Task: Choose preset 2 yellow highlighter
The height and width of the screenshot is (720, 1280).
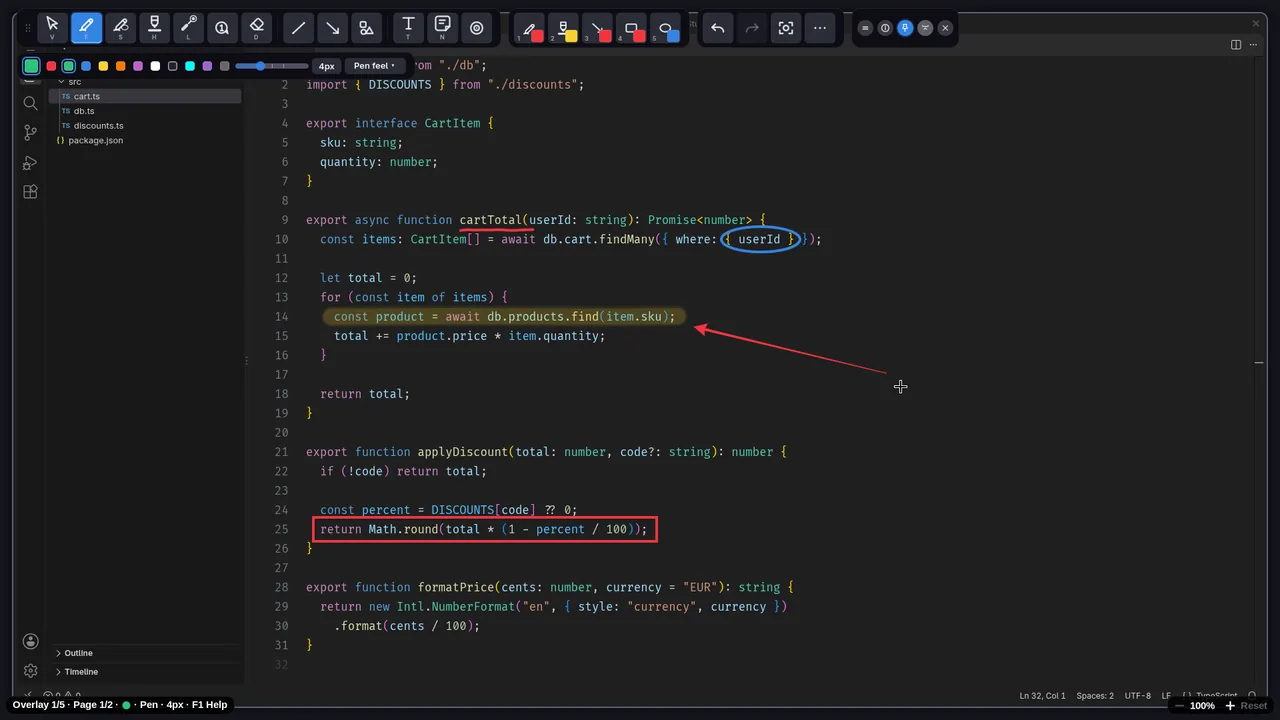Action: (564, 29)
